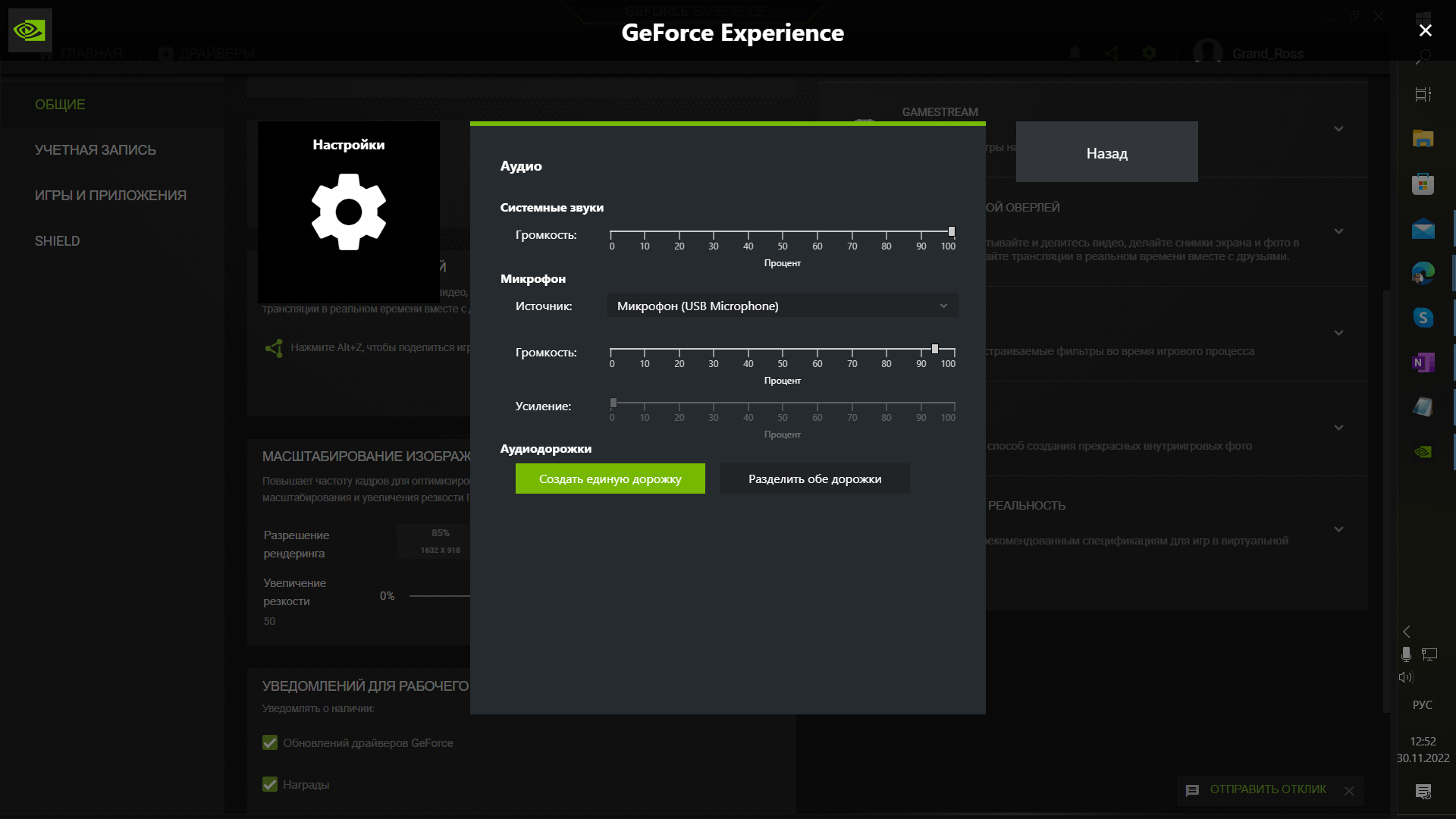Select УЧЕТНАЯ ЗАПИСЬ section

click(x=96, y=150)
